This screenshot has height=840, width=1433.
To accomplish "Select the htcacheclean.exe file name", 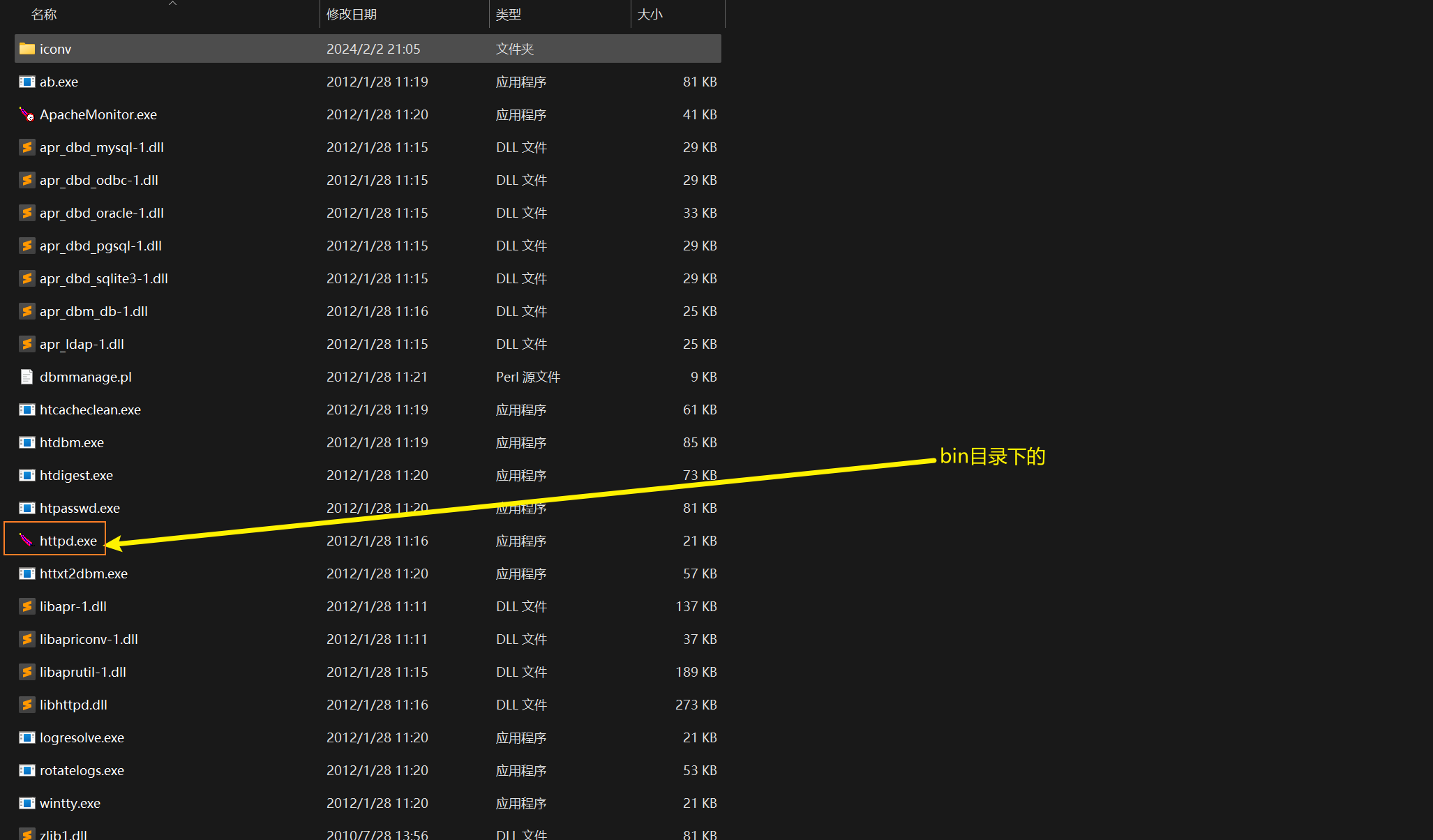I will 90,410.
